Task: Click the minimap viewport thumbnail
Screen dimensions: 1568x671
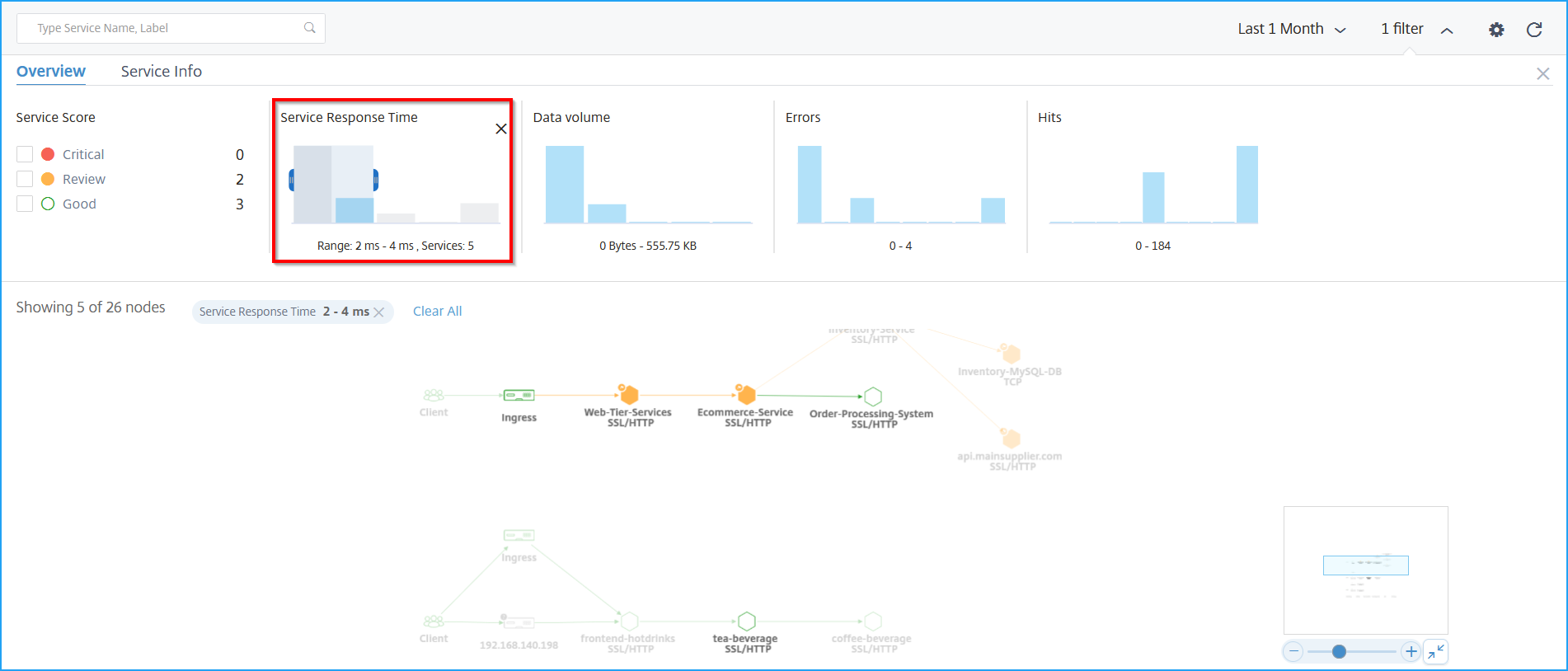Action: pyautogui.click(x=1366, y=565)
